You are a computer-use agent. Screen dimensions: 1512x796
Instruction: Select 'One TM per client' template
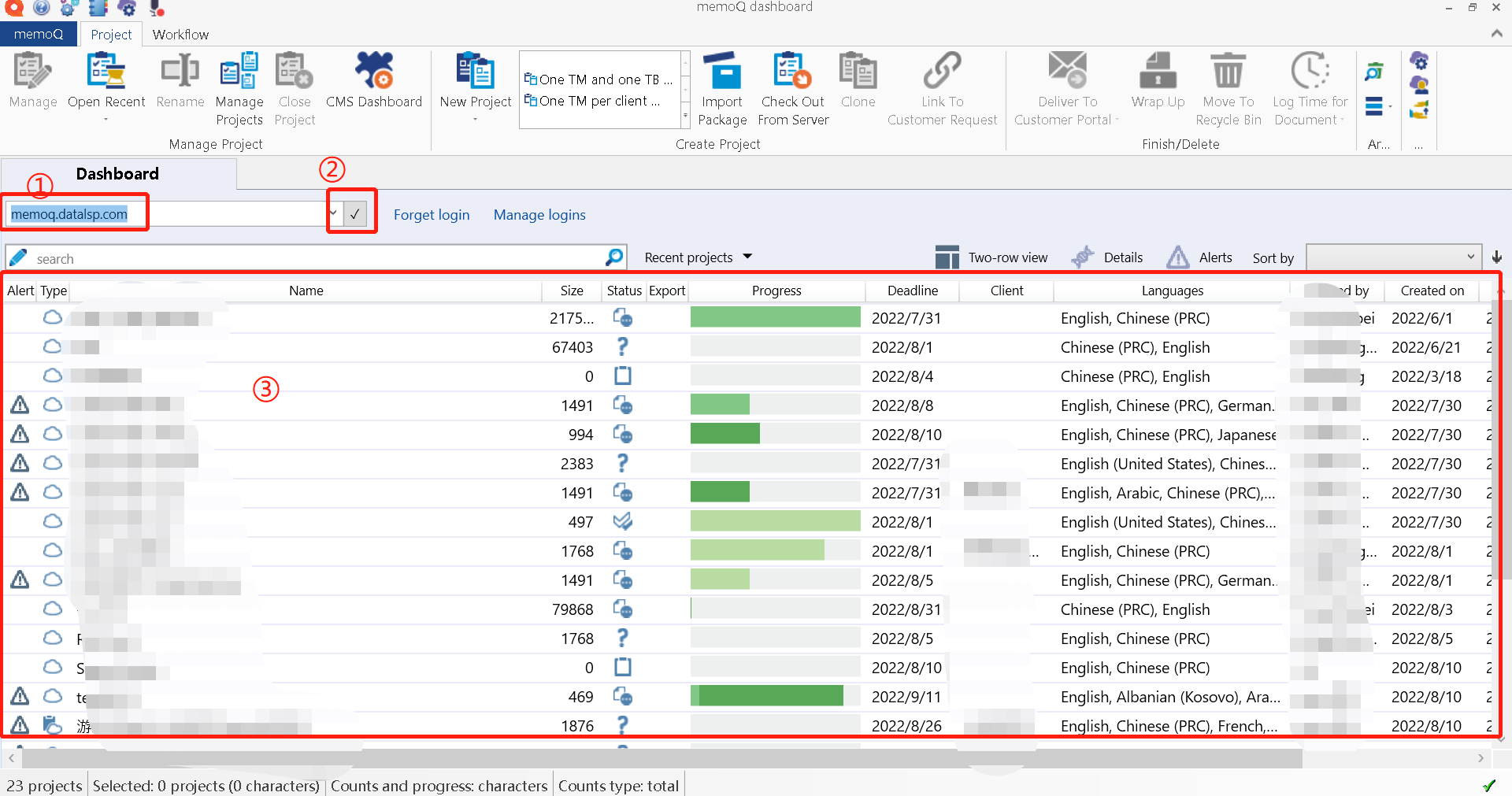pyautogui.click(x=592, y=101)
